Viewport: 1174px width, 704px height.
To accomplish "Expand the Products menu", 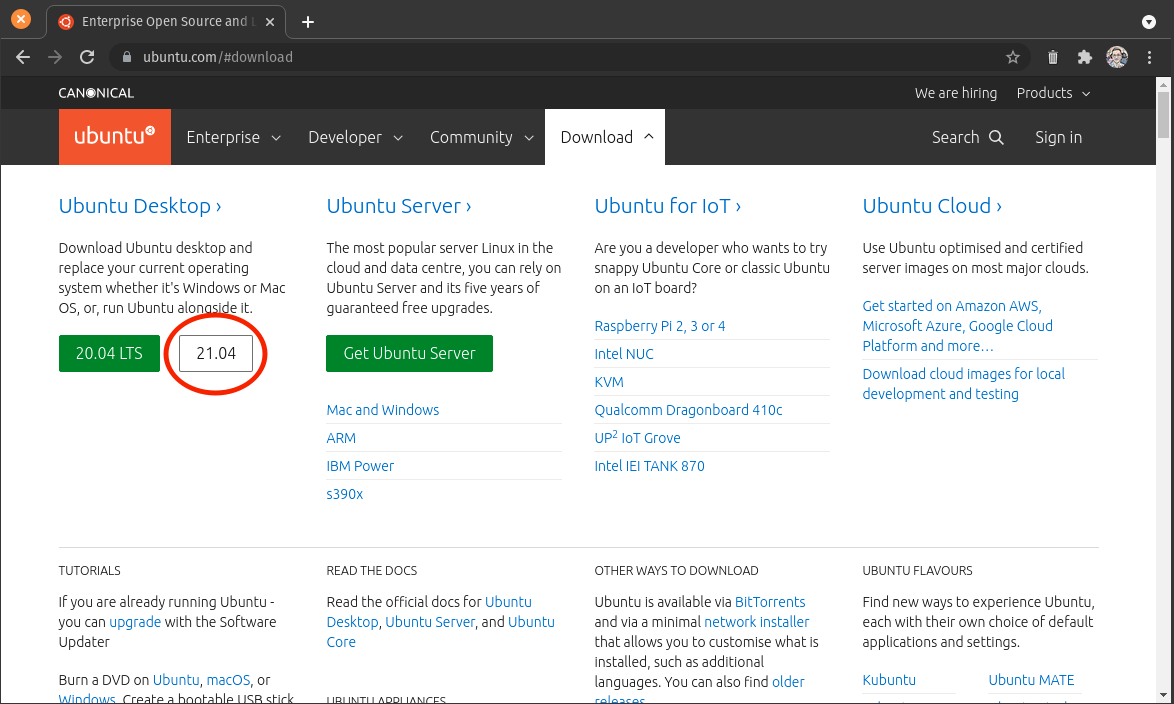I will tap(1053, 93).
